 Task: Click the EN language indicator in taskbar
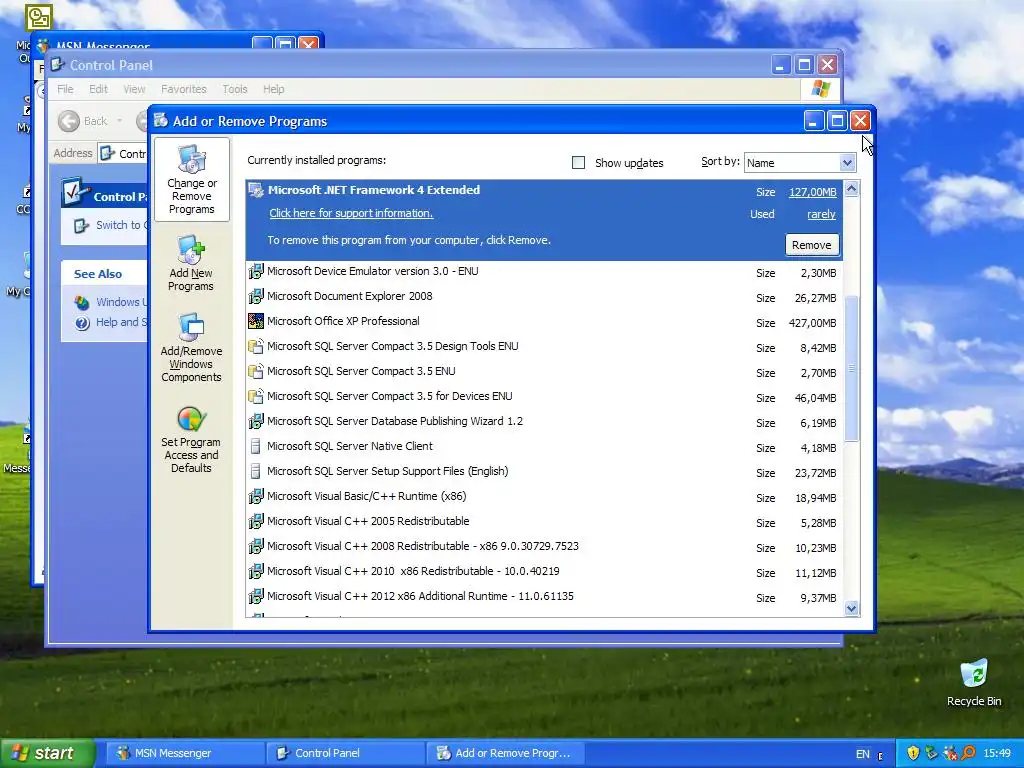tap(863, 754)
